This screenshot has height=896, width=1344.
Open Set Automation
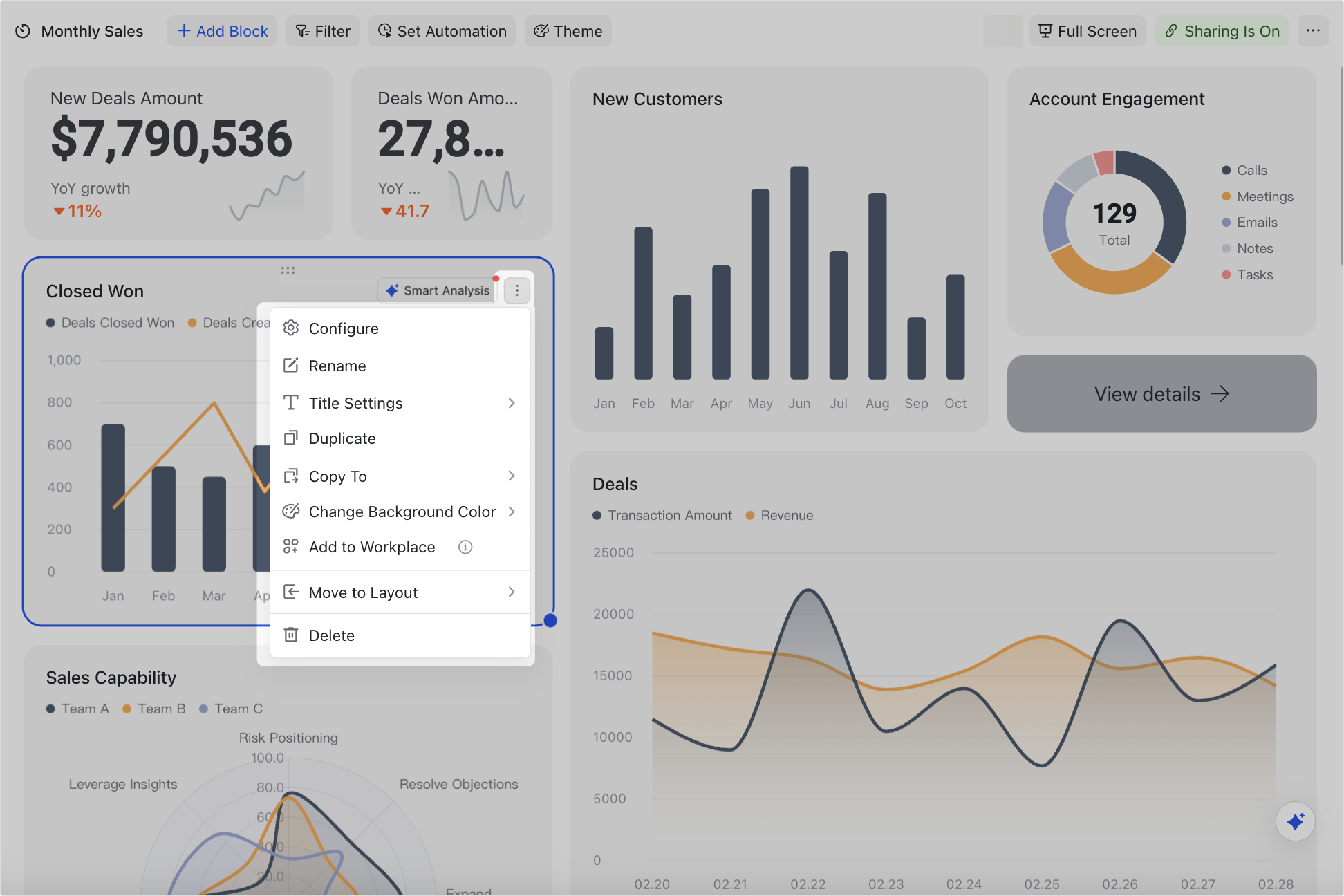click(x=442, y=31)
